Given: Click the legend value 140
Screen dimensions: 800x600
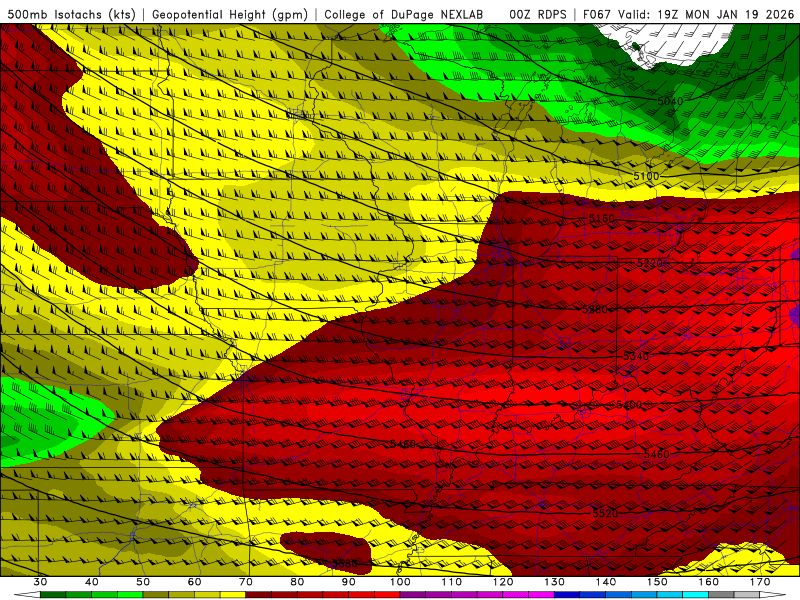Looking at the screenshot, I should [x=606, y=582].
